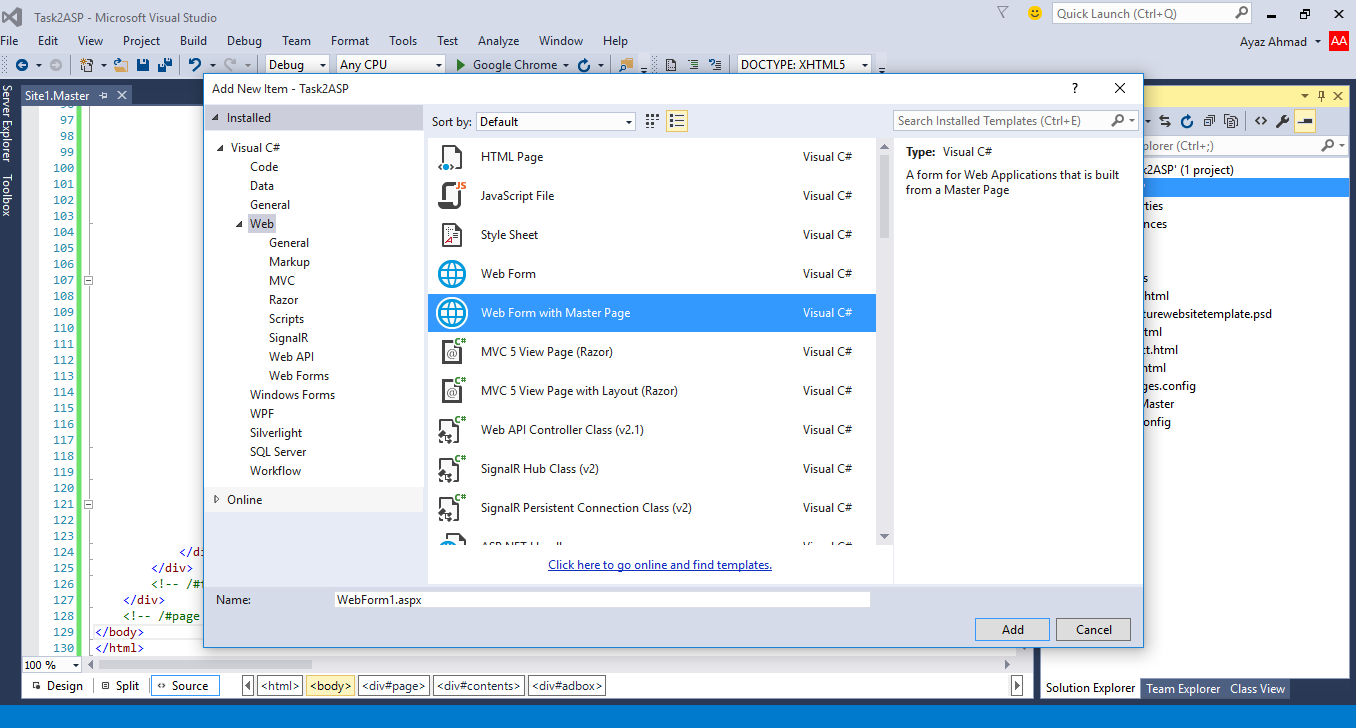Open Properties wrench icon in Solution Explorer

click(x=1283, y=121)
